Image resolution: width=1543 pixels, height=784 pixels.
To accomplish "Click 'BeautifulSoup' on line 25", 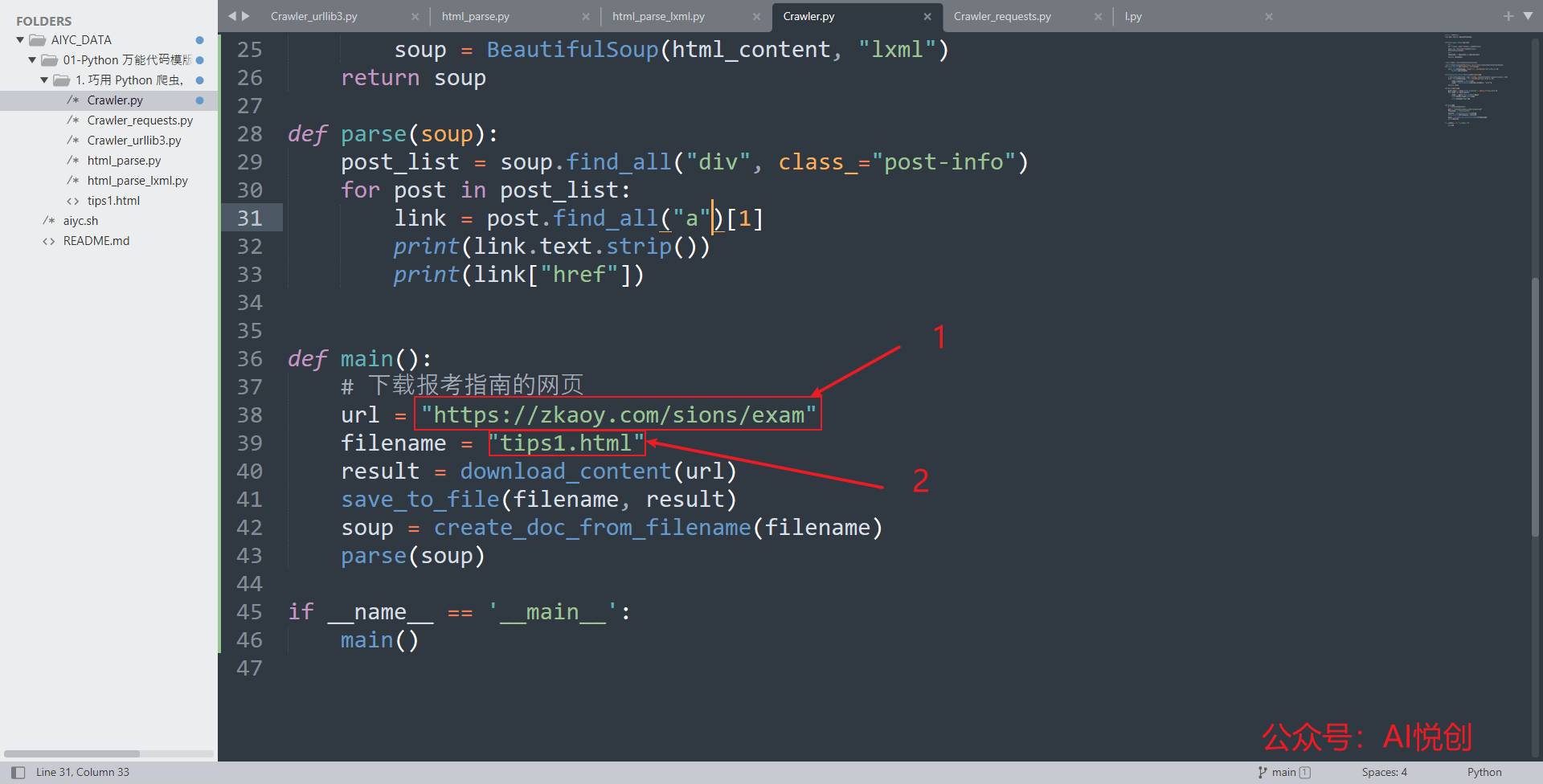I will (x=573, y=50).
